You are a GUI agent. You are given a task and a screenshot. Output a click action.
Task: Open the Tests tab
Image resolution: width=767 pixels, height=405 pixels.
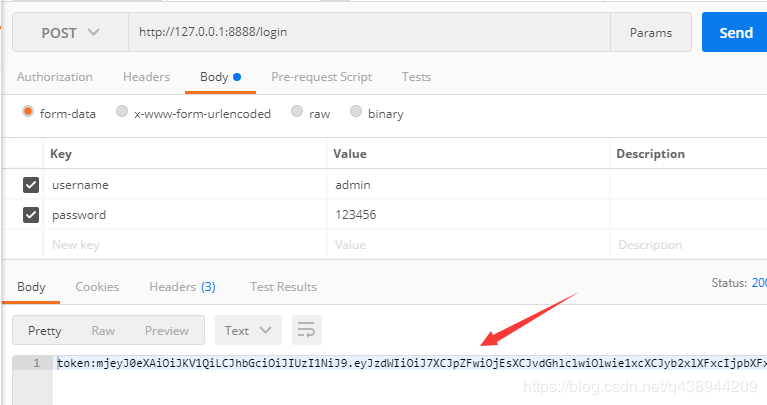coord(416,77)
